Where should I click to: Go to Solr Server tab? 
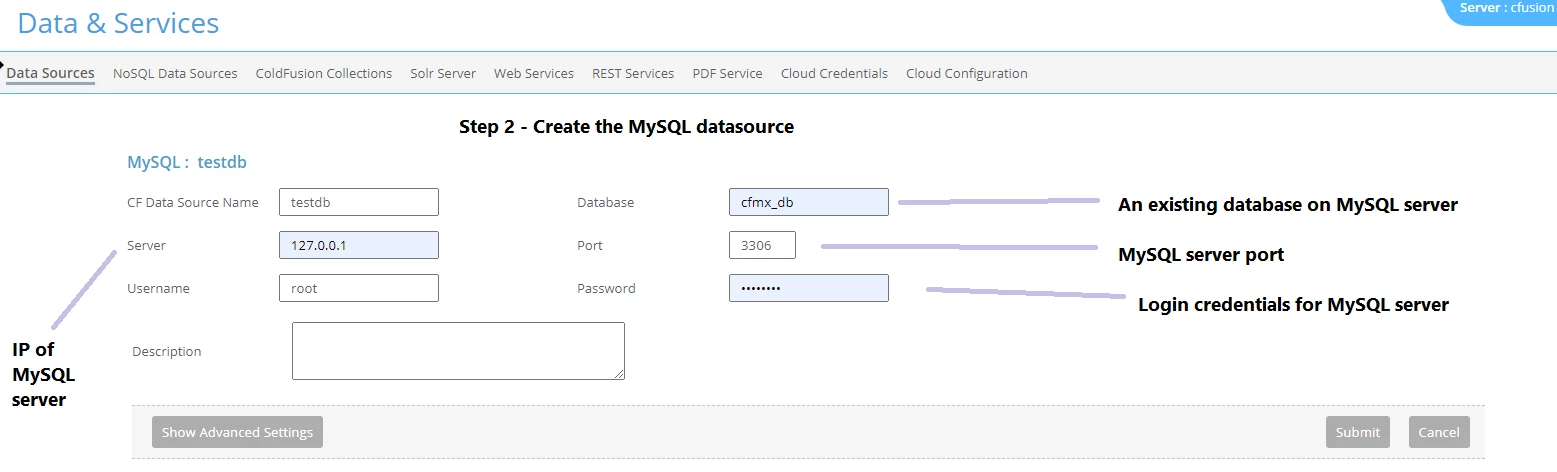pyautogui.click(x=443, y=73)
